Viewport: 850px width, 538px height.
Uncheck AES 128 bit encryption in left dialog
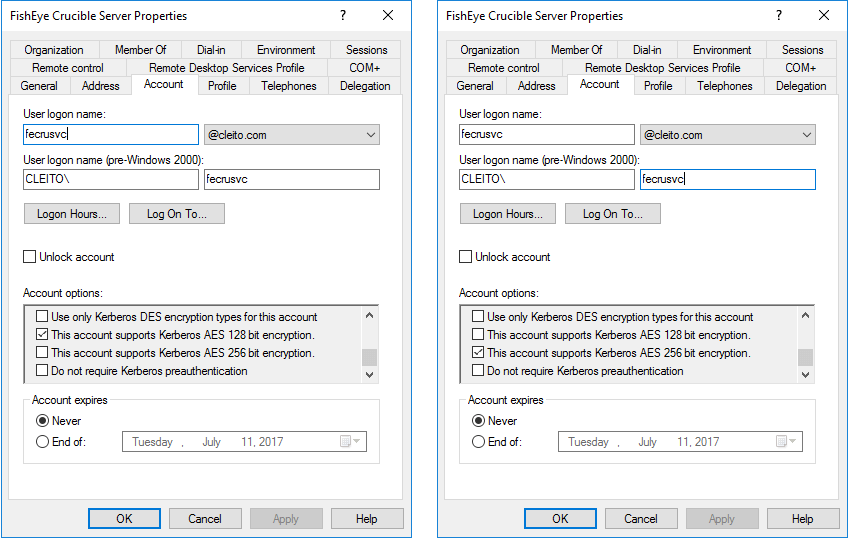coord(42,334)
